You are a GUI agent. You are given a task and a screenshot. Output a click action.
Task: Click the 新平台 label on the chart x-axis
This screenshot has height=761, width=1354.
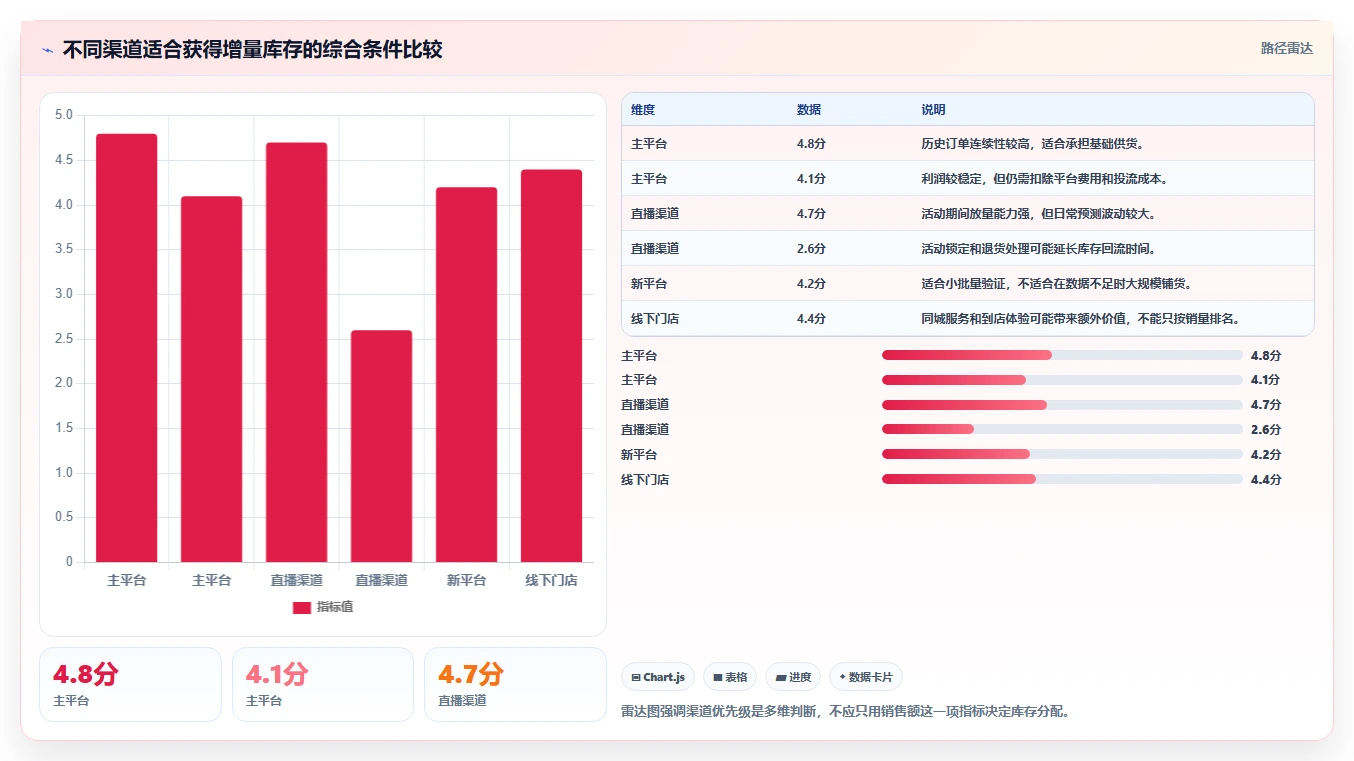pyautogui.click(x=466, y=580)
